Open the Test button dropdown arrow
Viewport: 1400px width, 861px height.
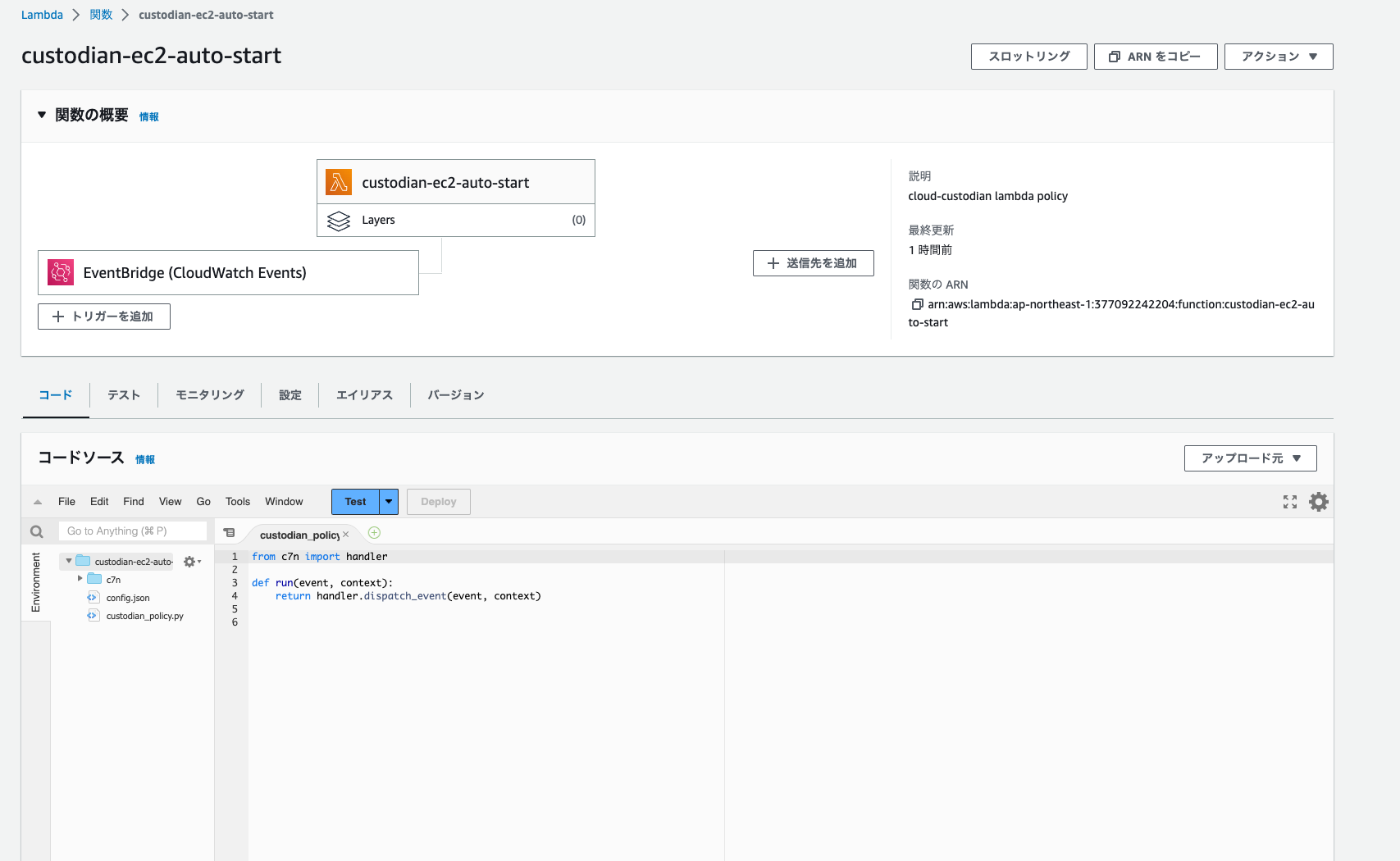click(389, 502)
